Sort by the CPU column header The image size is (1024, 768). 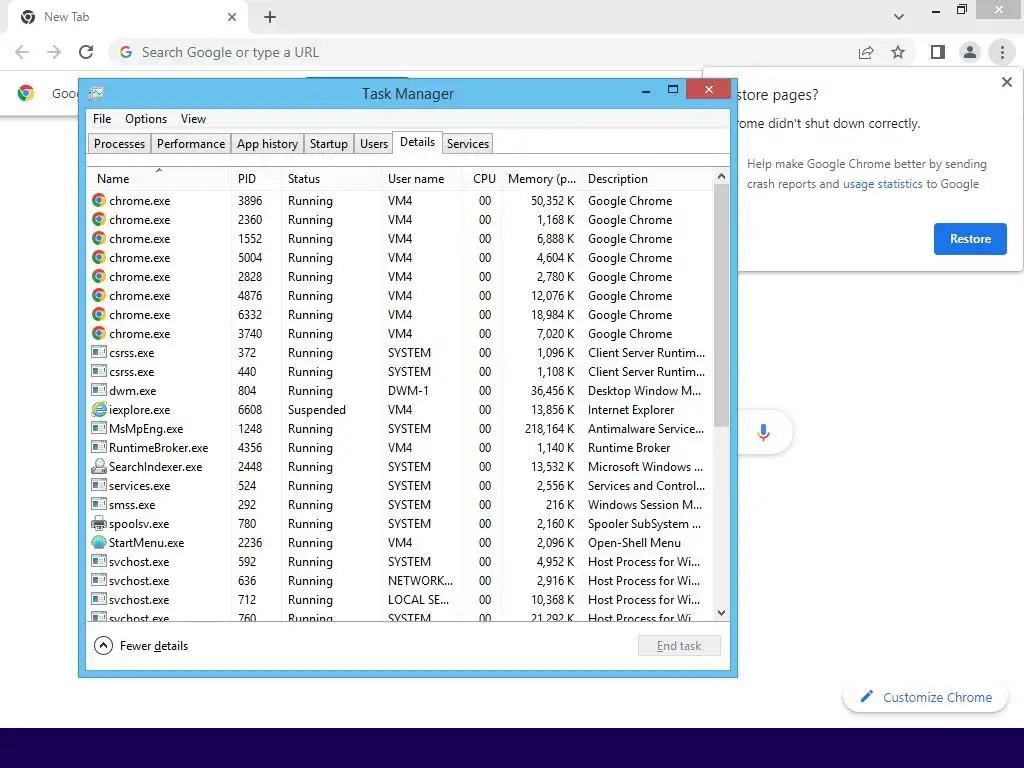pyautogui.click(x=484, y=179)
